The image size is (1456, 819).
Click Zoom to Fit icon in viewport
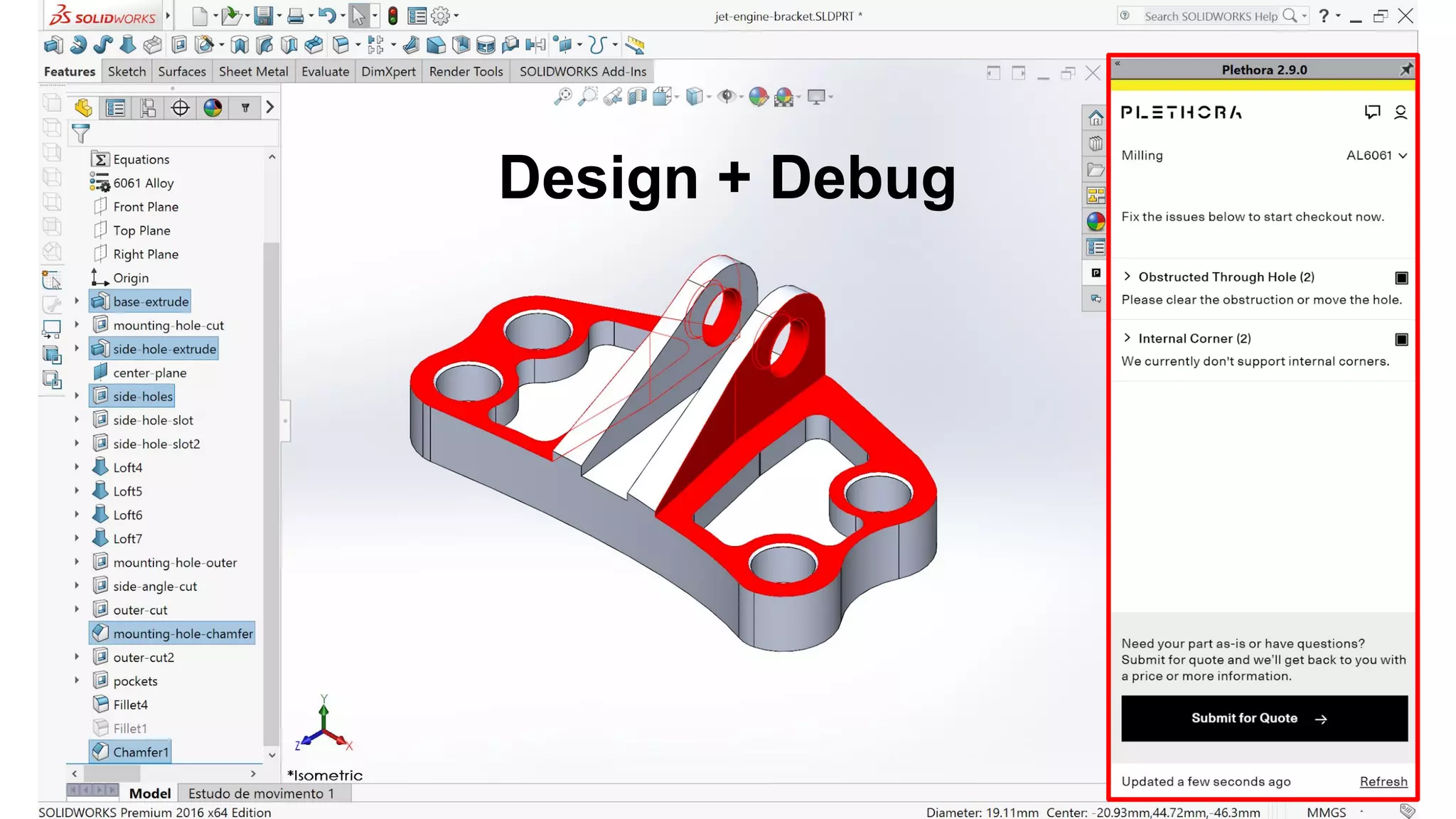pyautogui.click(x=563, y=97)
